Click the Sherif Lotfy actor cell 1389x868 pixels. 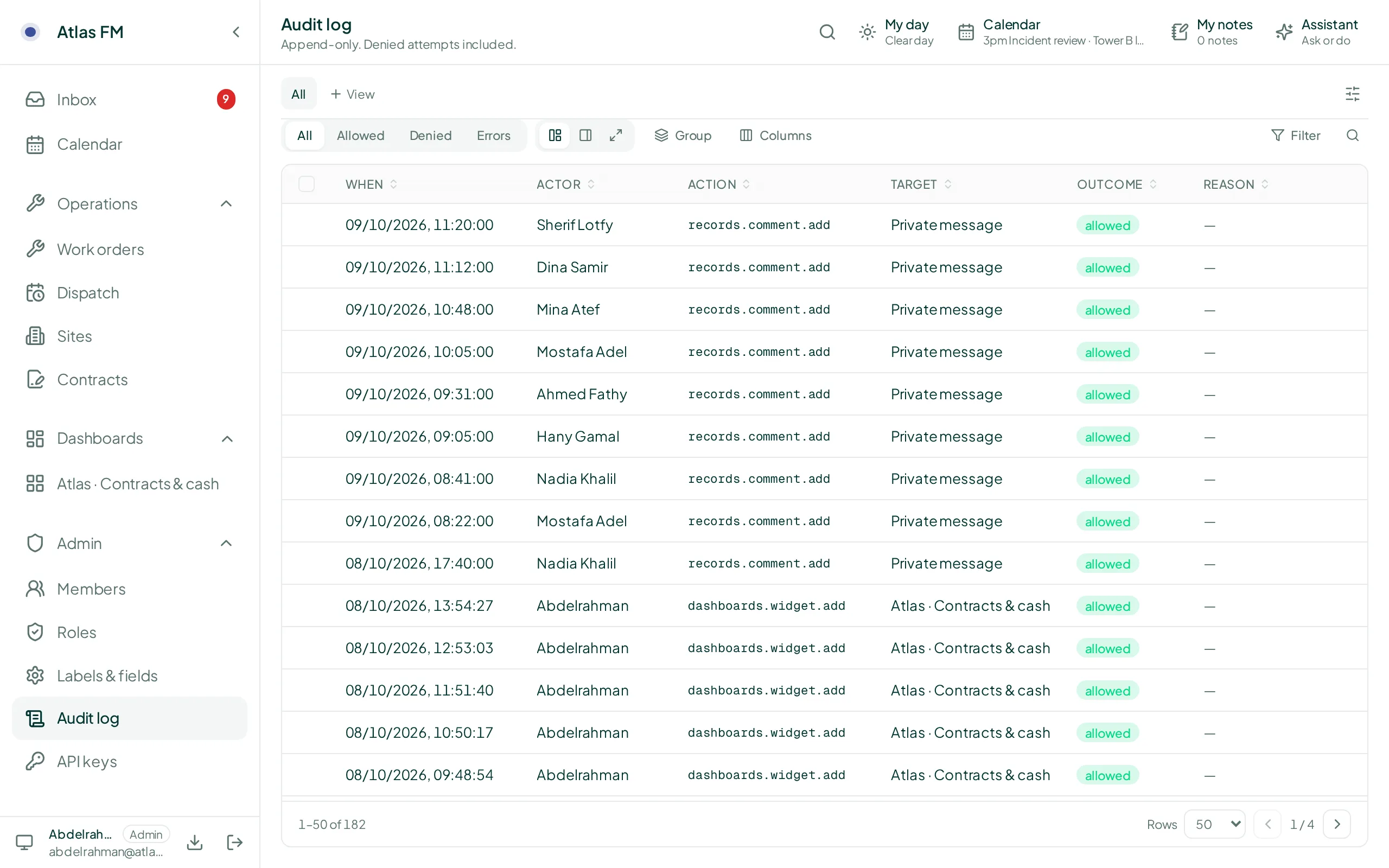tap(575, 225)
